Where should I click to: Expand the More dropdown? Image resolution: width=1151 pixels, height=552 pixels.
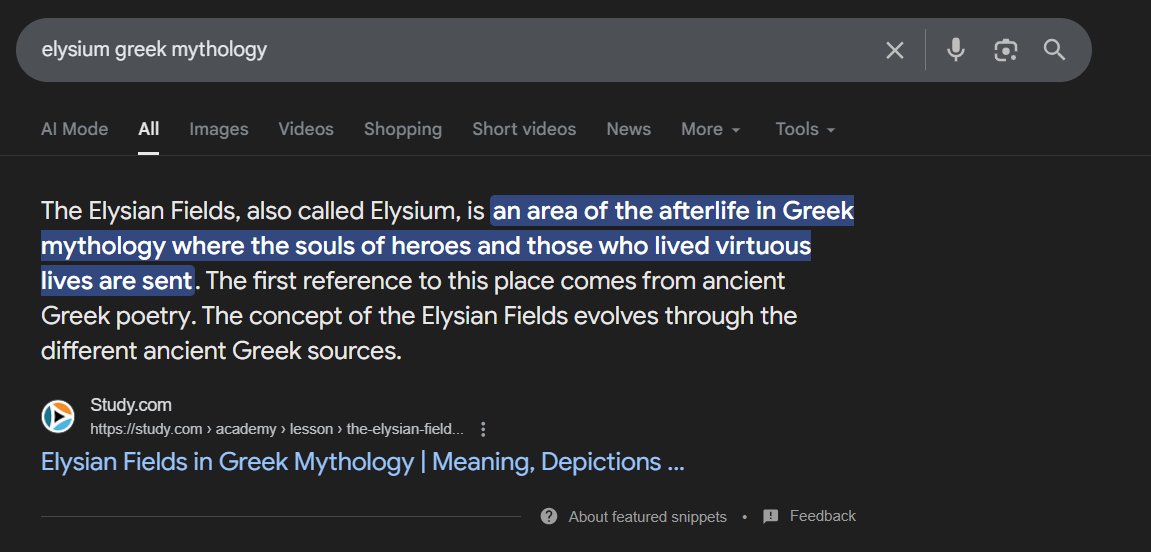pyautogui.click(x=711, y=129)
